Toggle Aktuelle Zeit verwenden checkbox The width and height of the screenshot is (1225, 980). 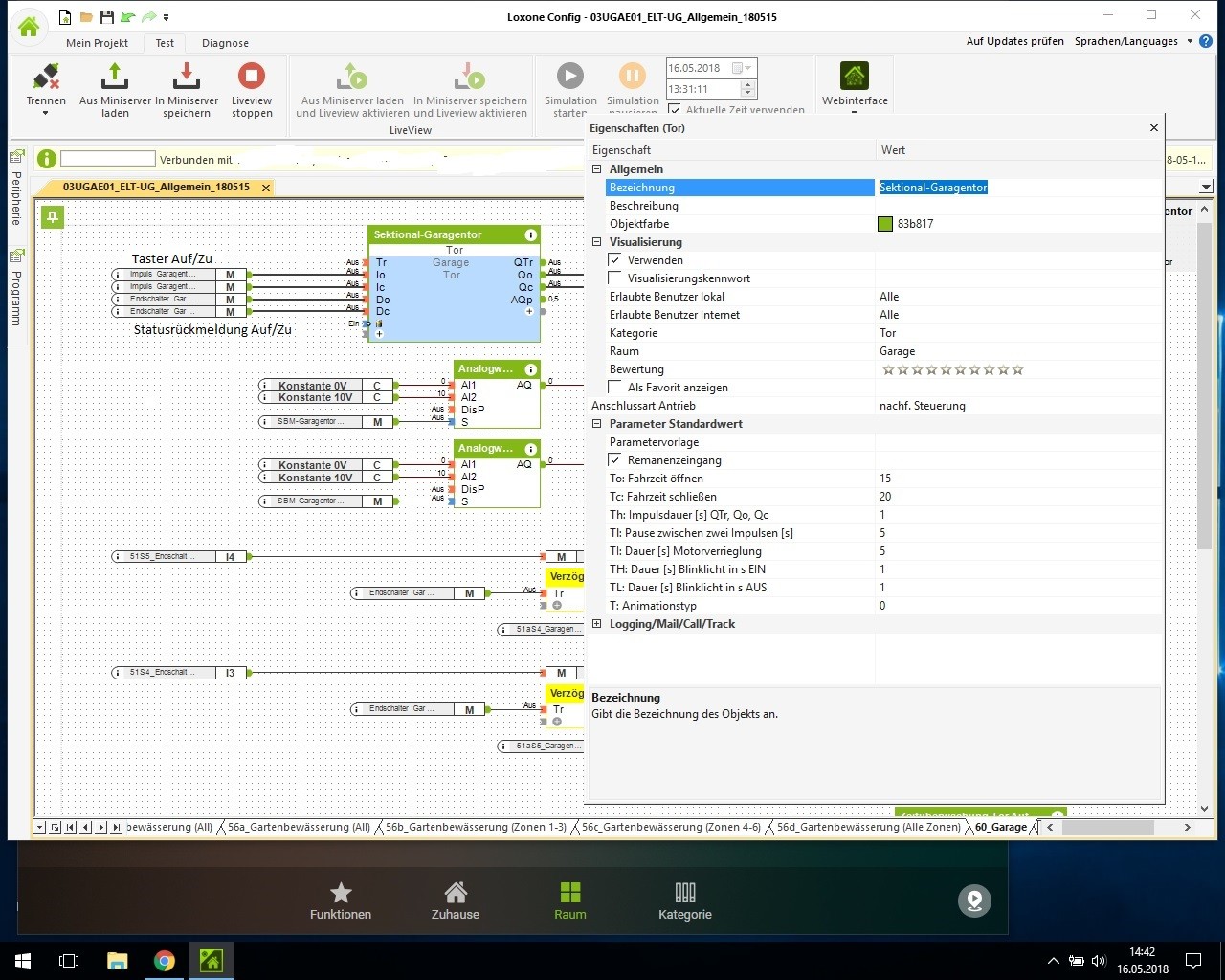pos(675,110)
